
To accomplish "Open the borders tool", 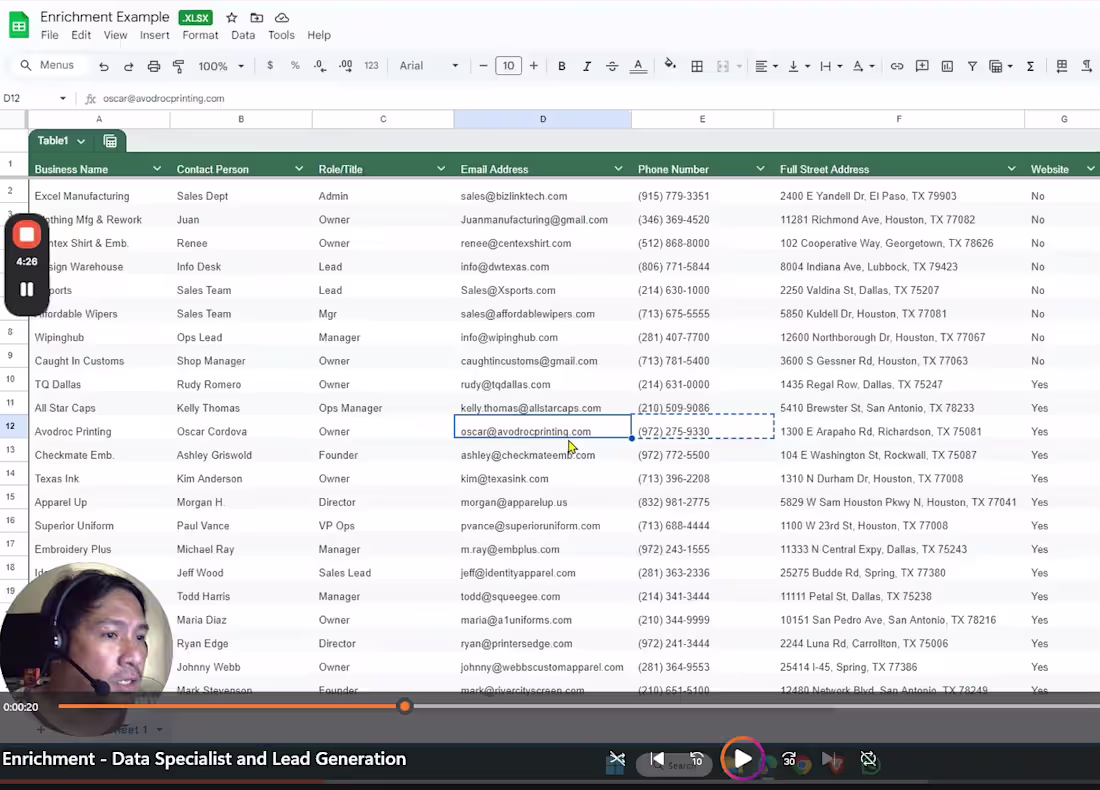I will 697,66.
